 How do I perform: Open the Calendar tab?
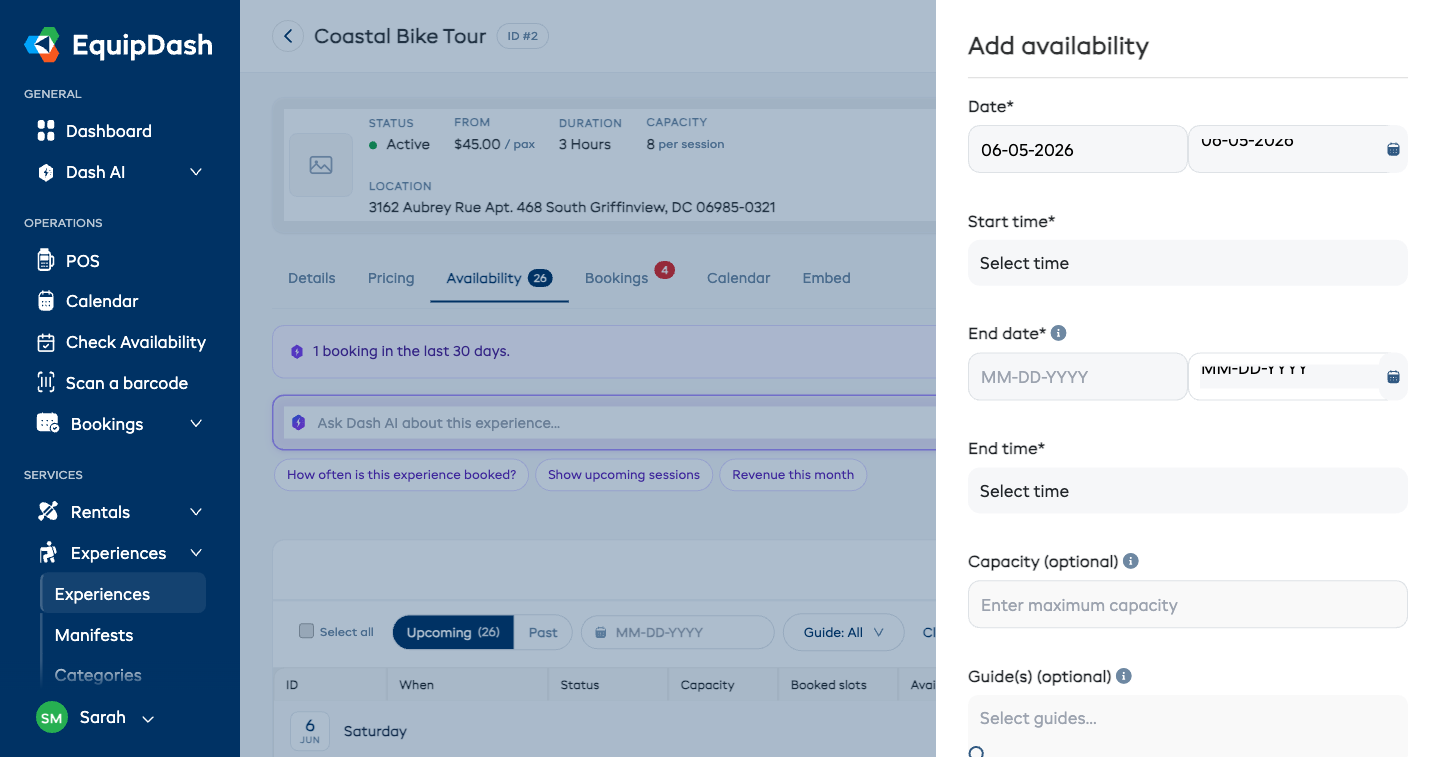pyautogui.click(x=739, y=278)
